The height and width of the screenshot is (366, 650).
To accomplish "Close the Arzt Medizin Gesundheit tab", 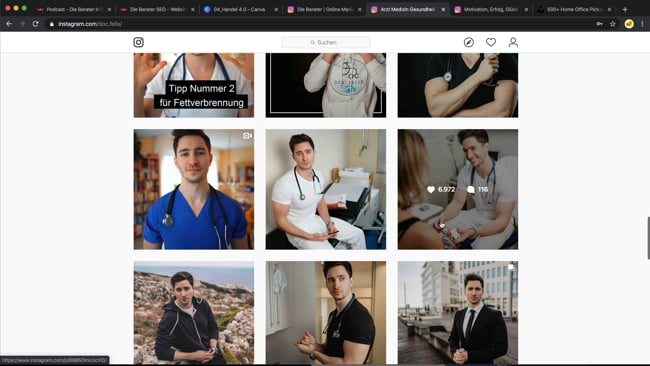I will 443,9.
